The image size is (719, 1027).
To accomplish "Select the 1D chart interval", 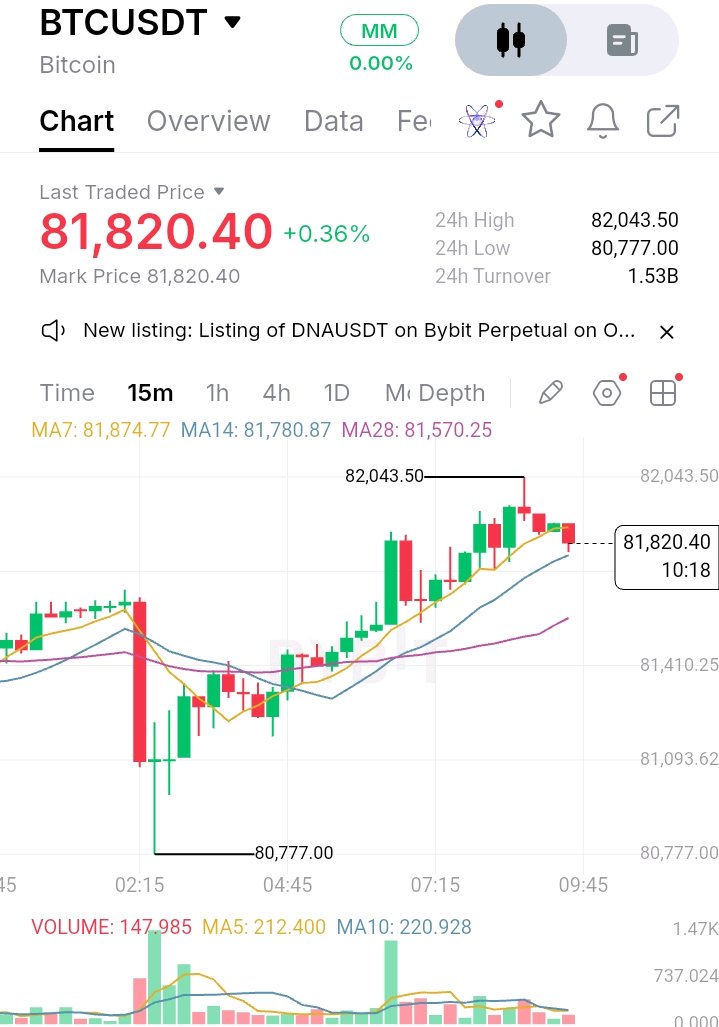I will click(x=337, y=393).
